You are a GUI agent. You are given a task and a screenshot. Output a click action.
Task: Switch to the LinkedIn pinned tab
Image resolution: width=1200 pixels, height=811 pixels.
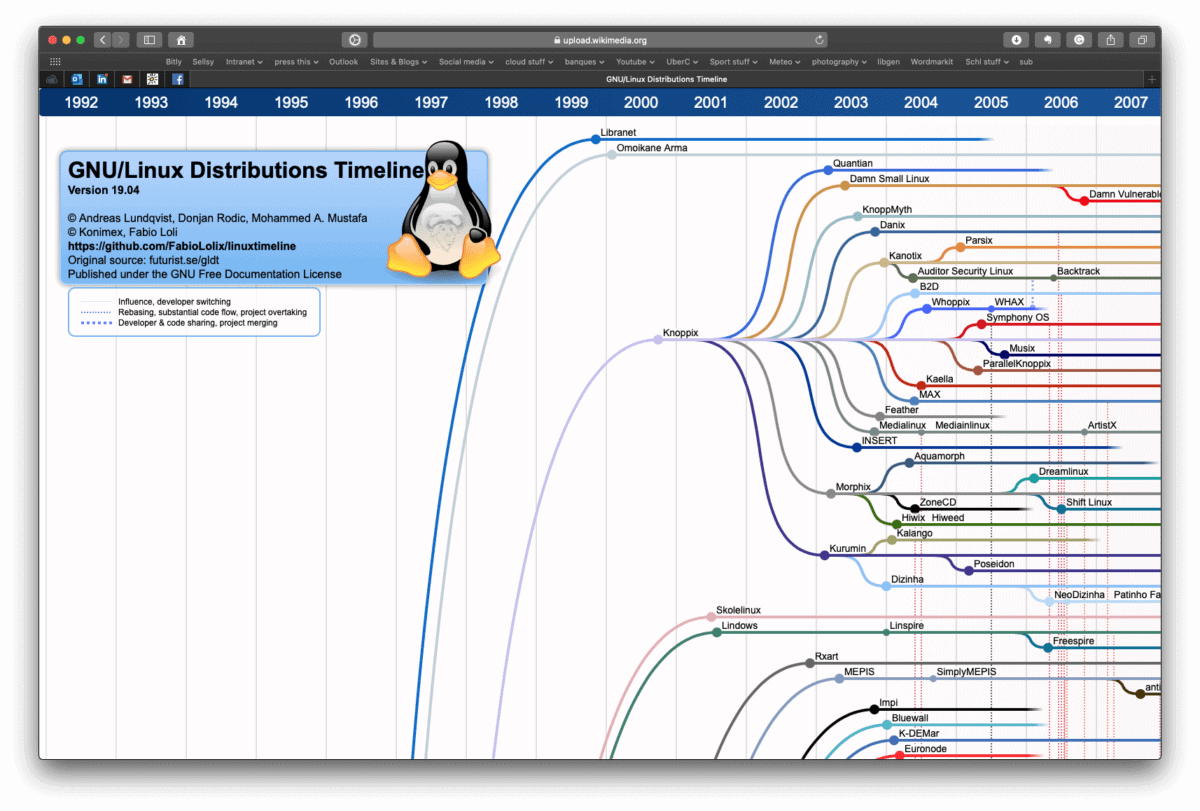tap(102, 79)
